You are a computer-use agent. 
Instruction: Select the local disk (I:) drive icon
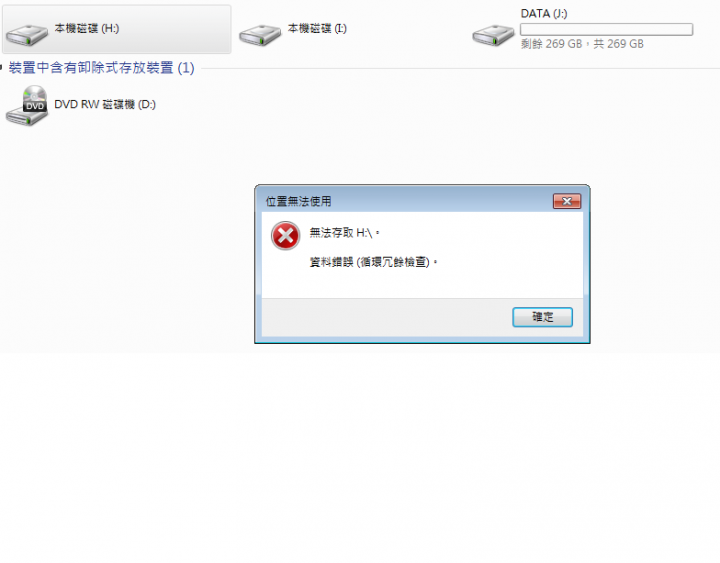[260, 35]
